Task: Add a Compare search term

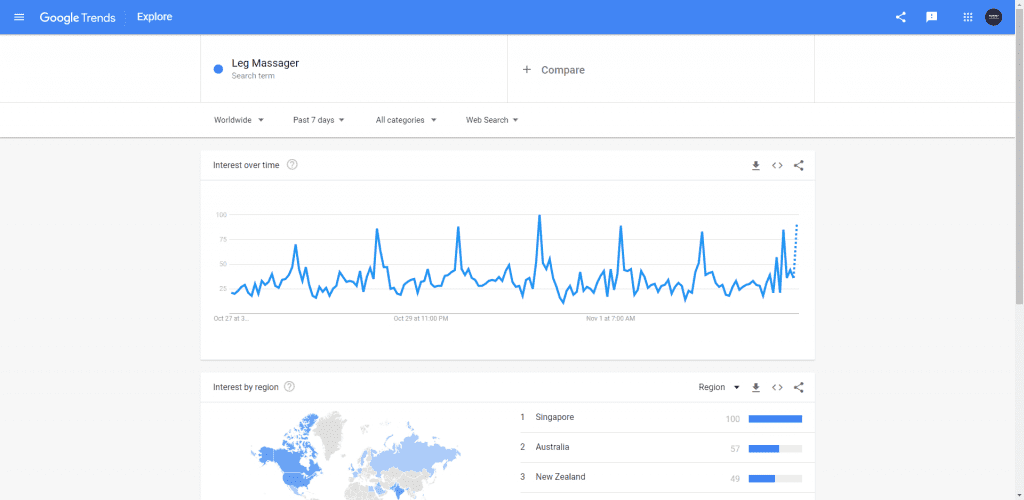Action: click(x=553, y=70)
